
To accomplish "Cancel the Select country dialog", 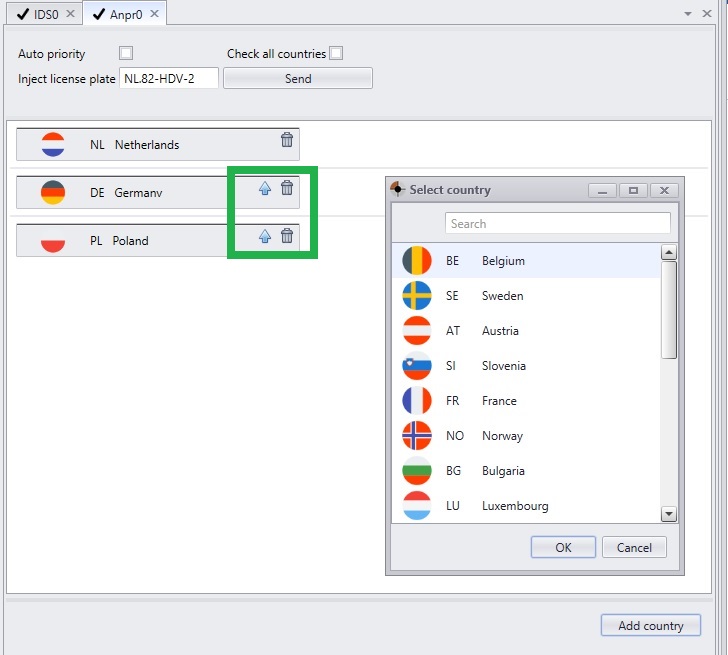I will [634, 547].
